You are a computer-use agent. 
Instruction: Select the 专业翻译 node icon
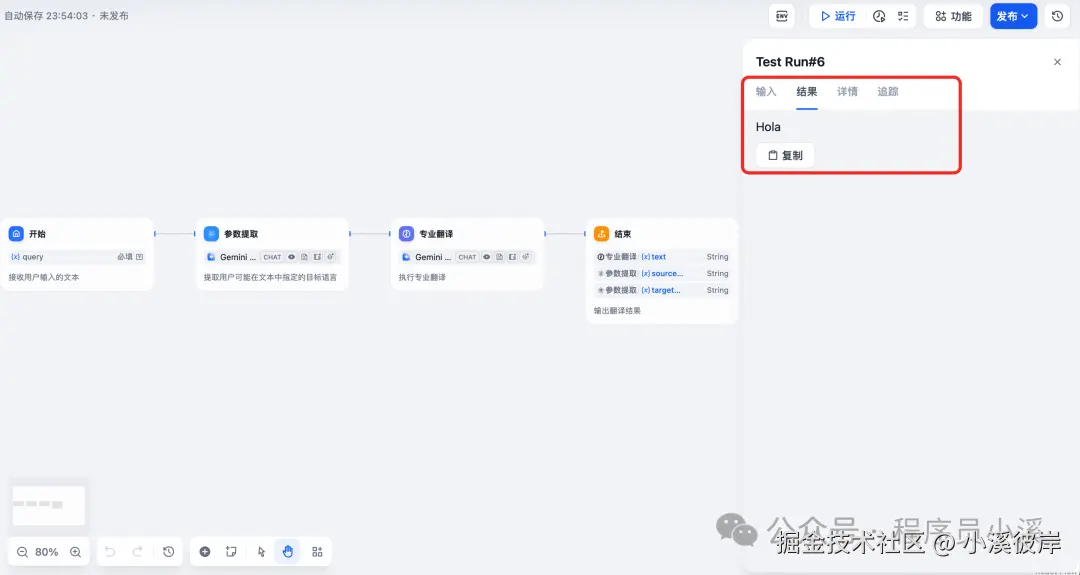pyautogui.click(x=406, y=233)
